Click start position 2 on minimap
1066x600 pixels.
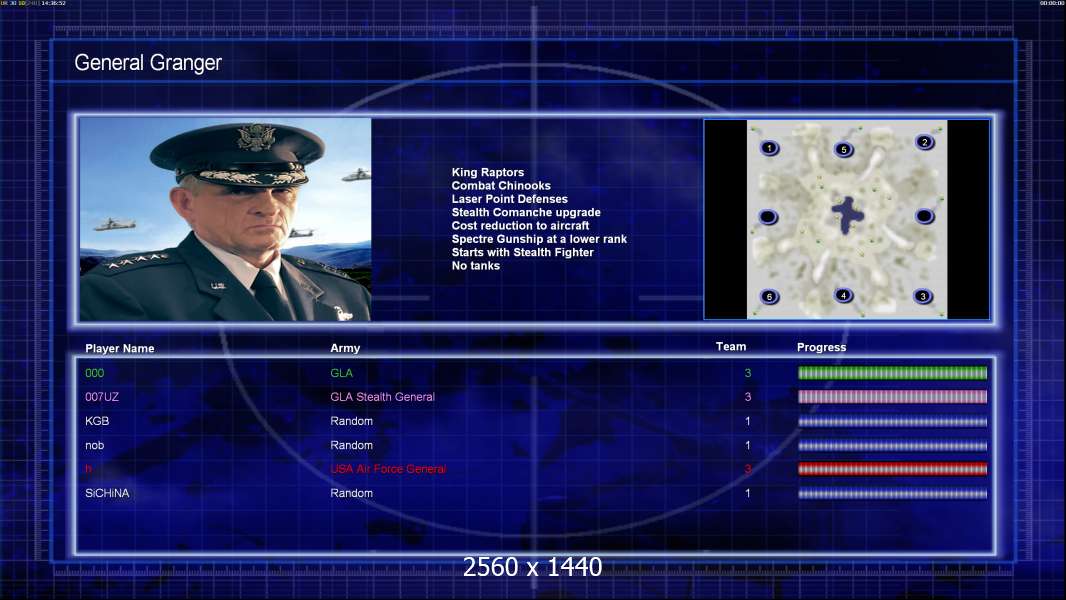pos(924,142)
